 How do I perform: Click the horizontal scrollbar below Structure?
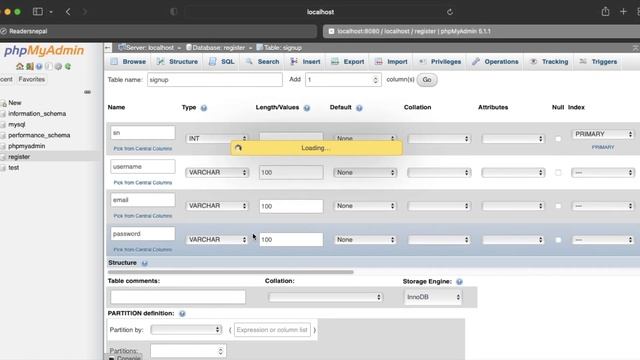point(231,272)
